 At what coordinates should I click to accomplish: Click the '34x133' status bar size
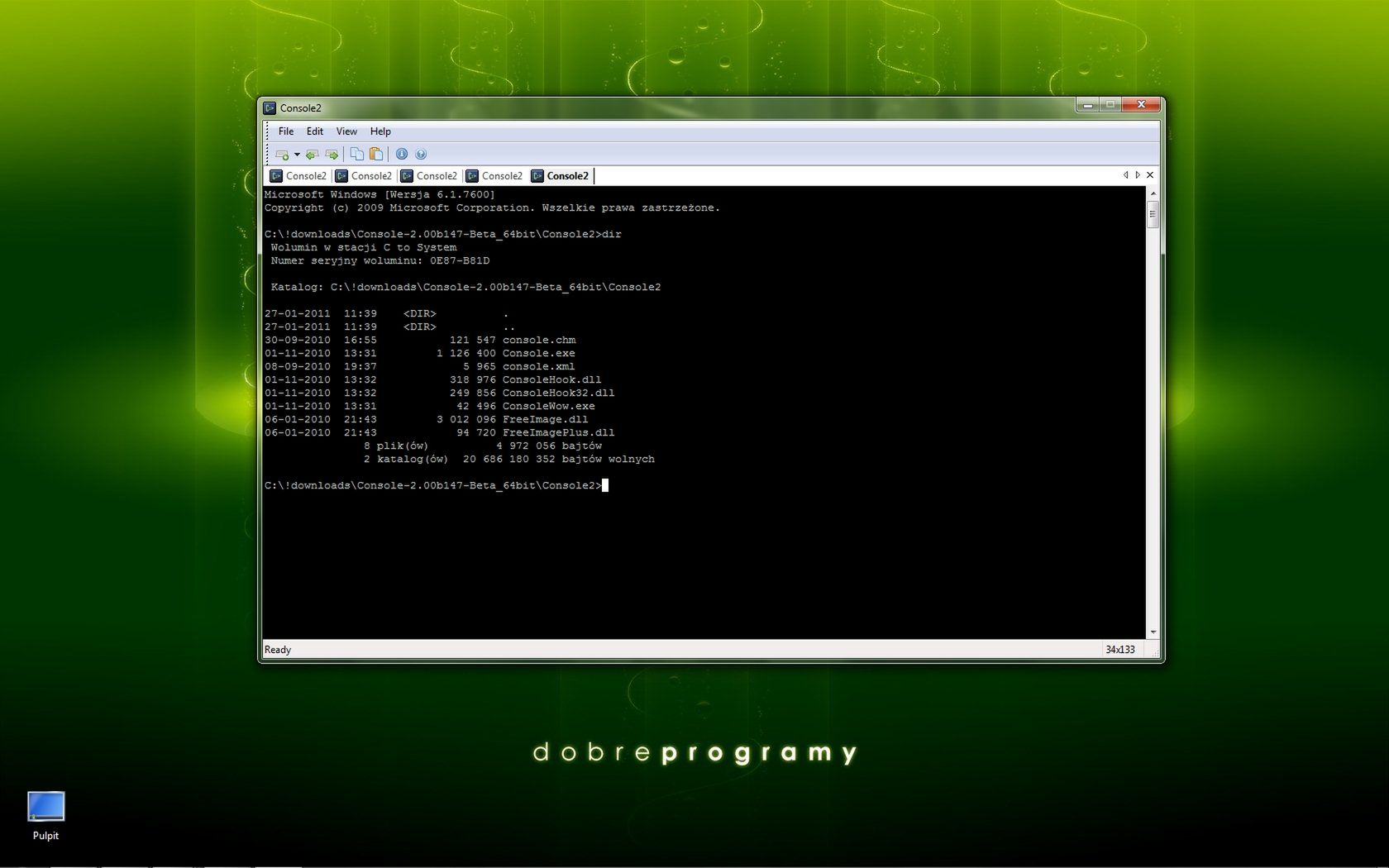[x=1120, y=650]
